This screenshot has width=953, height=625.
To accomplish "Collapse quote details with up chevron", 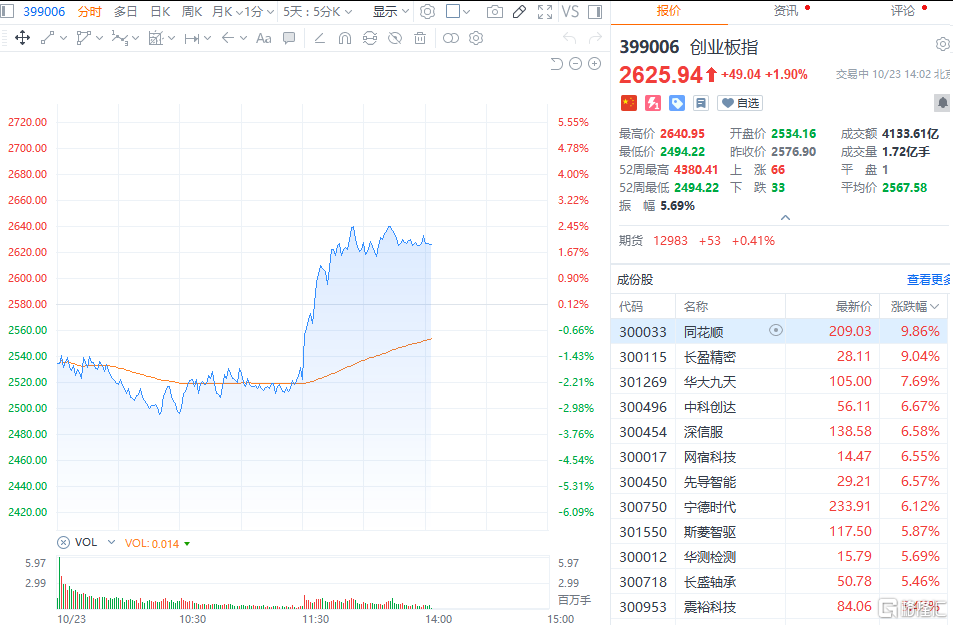I will (785, 218).
